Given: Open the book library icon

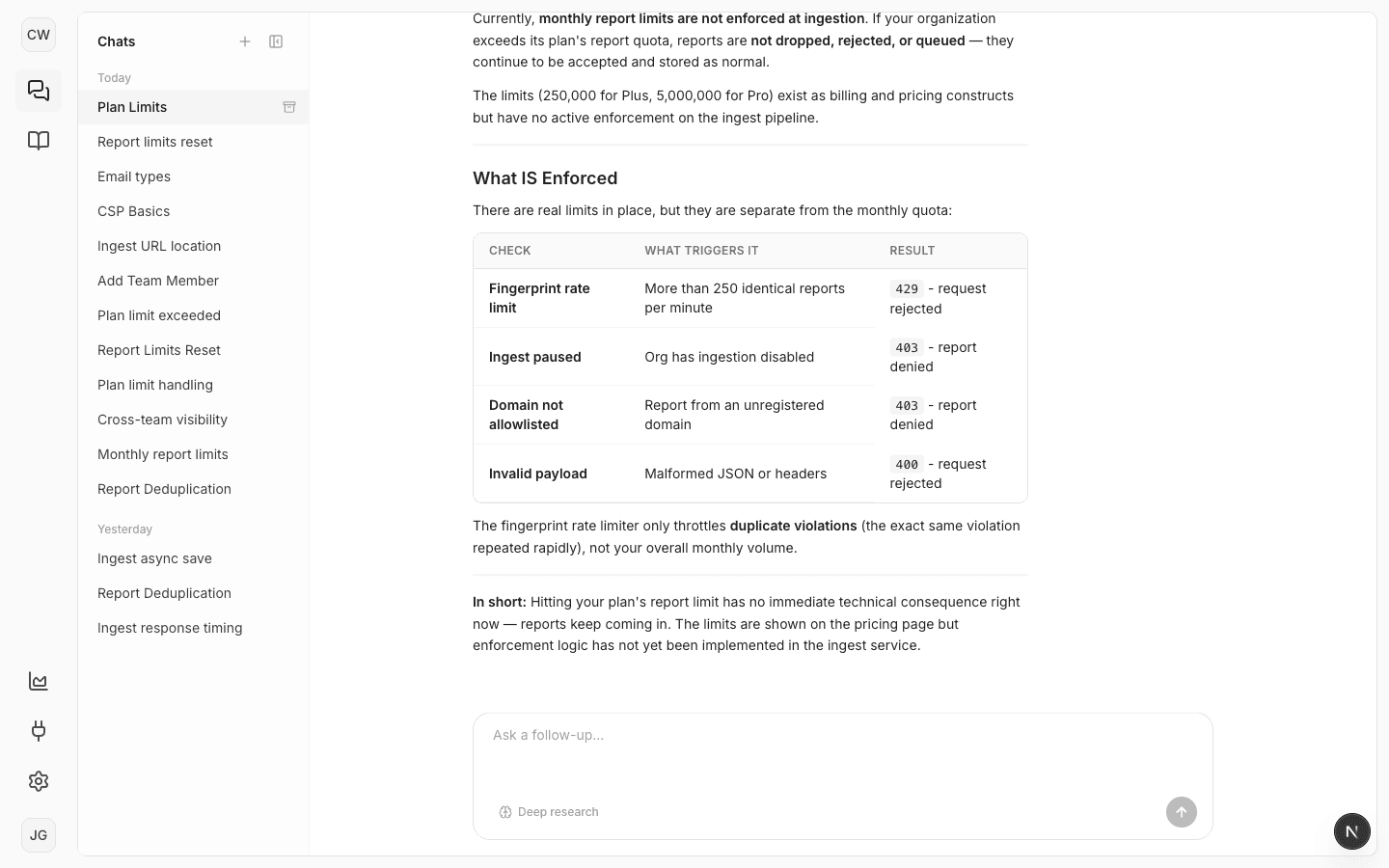Looking at the screenshot, I should [39, 141].
